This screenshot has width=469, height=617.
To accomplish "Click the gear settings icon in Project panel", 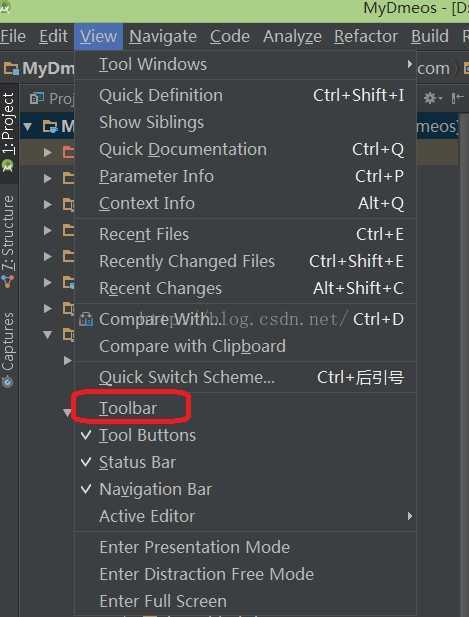I will point(432,98).
